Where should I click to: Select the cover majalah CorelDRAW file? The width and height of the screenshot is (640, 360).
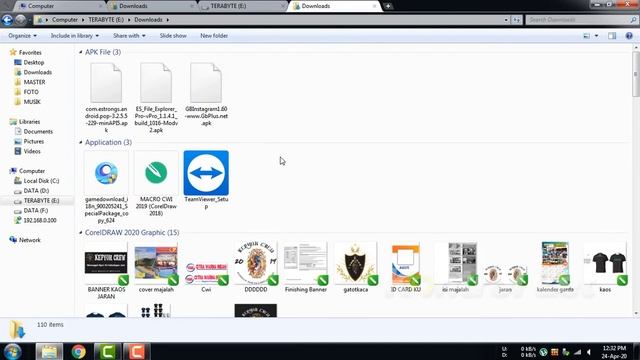(x=156, y=267)
